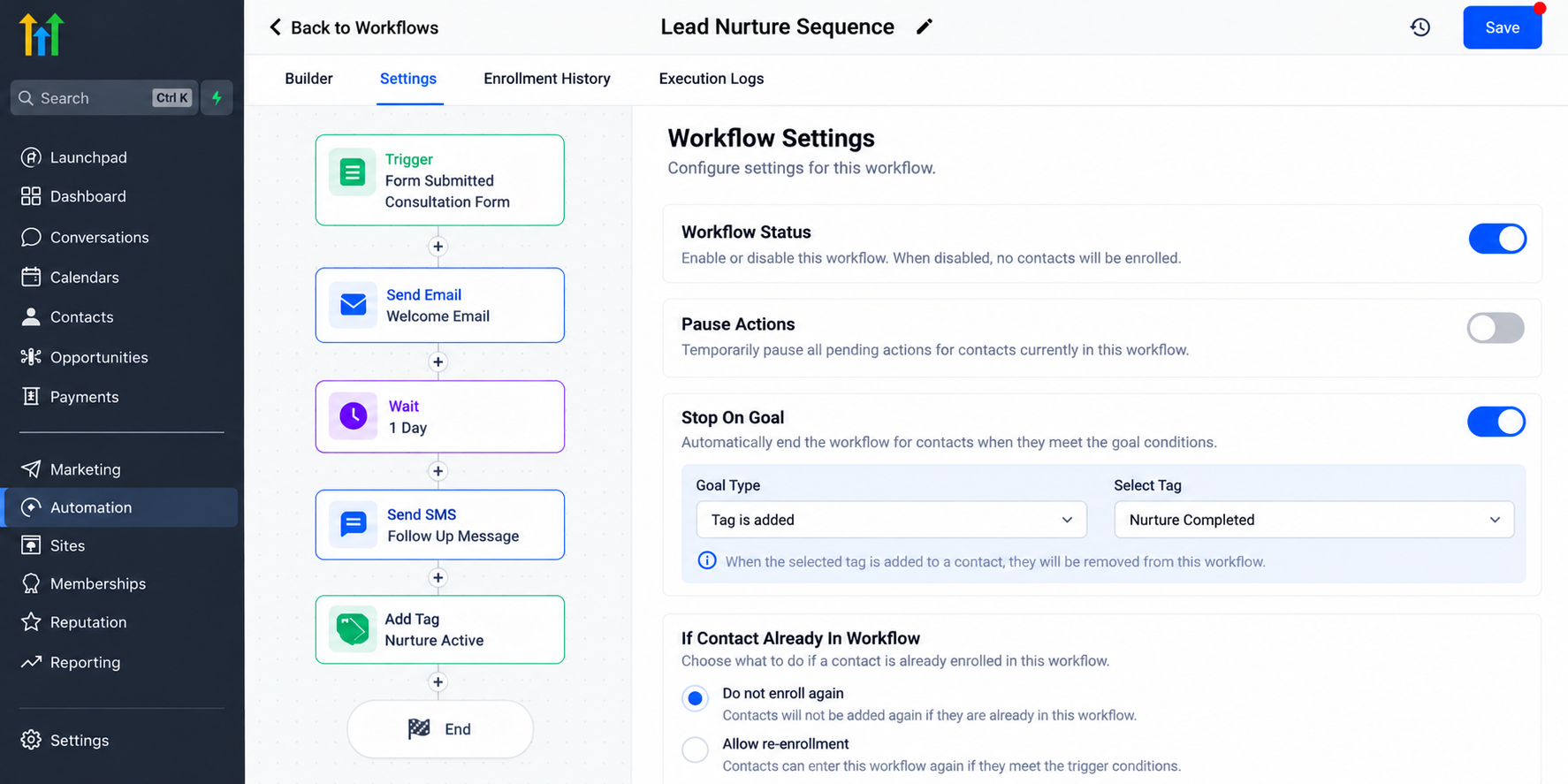Click the Send SMS message icon

(353, 524)
